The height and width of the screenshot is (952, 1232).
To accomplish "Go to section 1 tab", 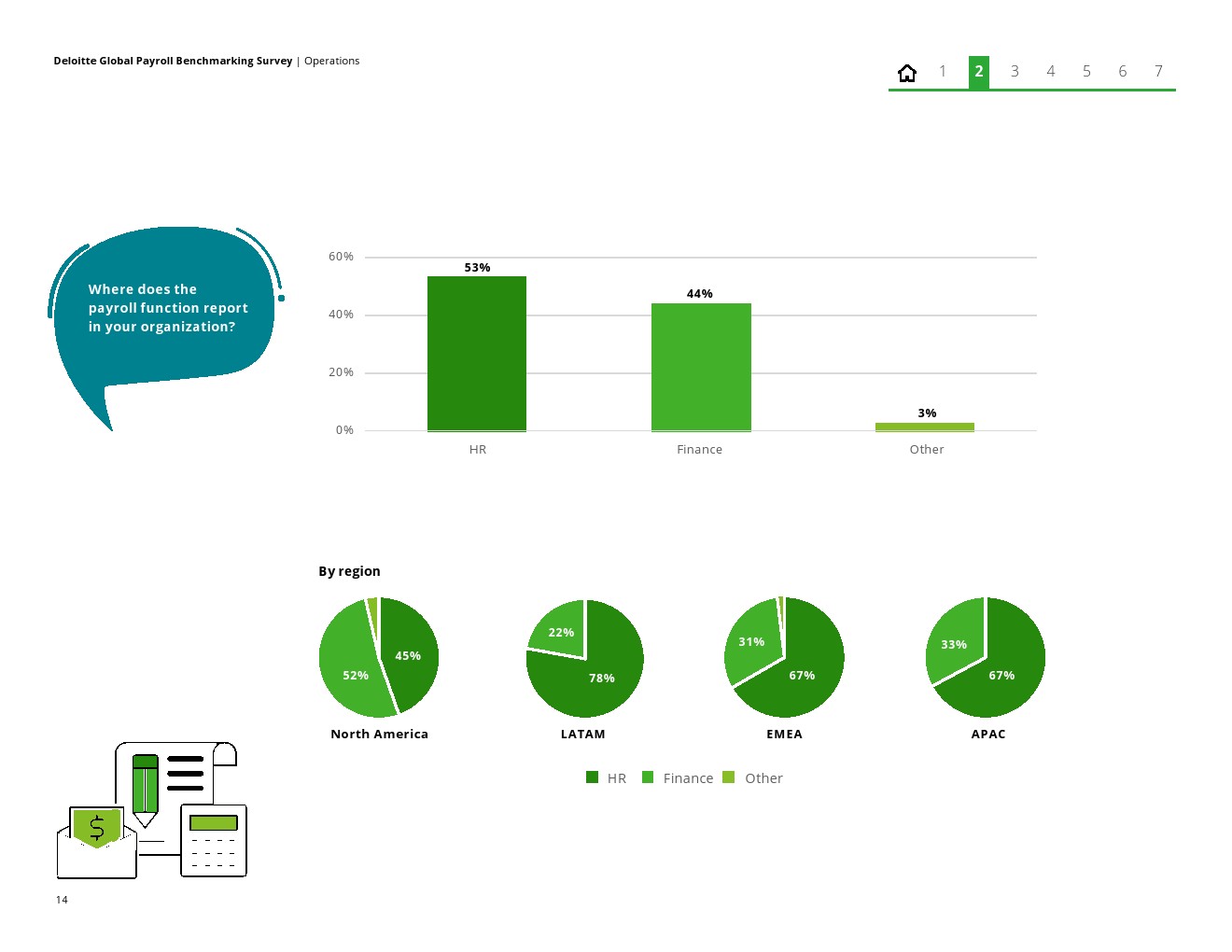I will coord(943,72).
